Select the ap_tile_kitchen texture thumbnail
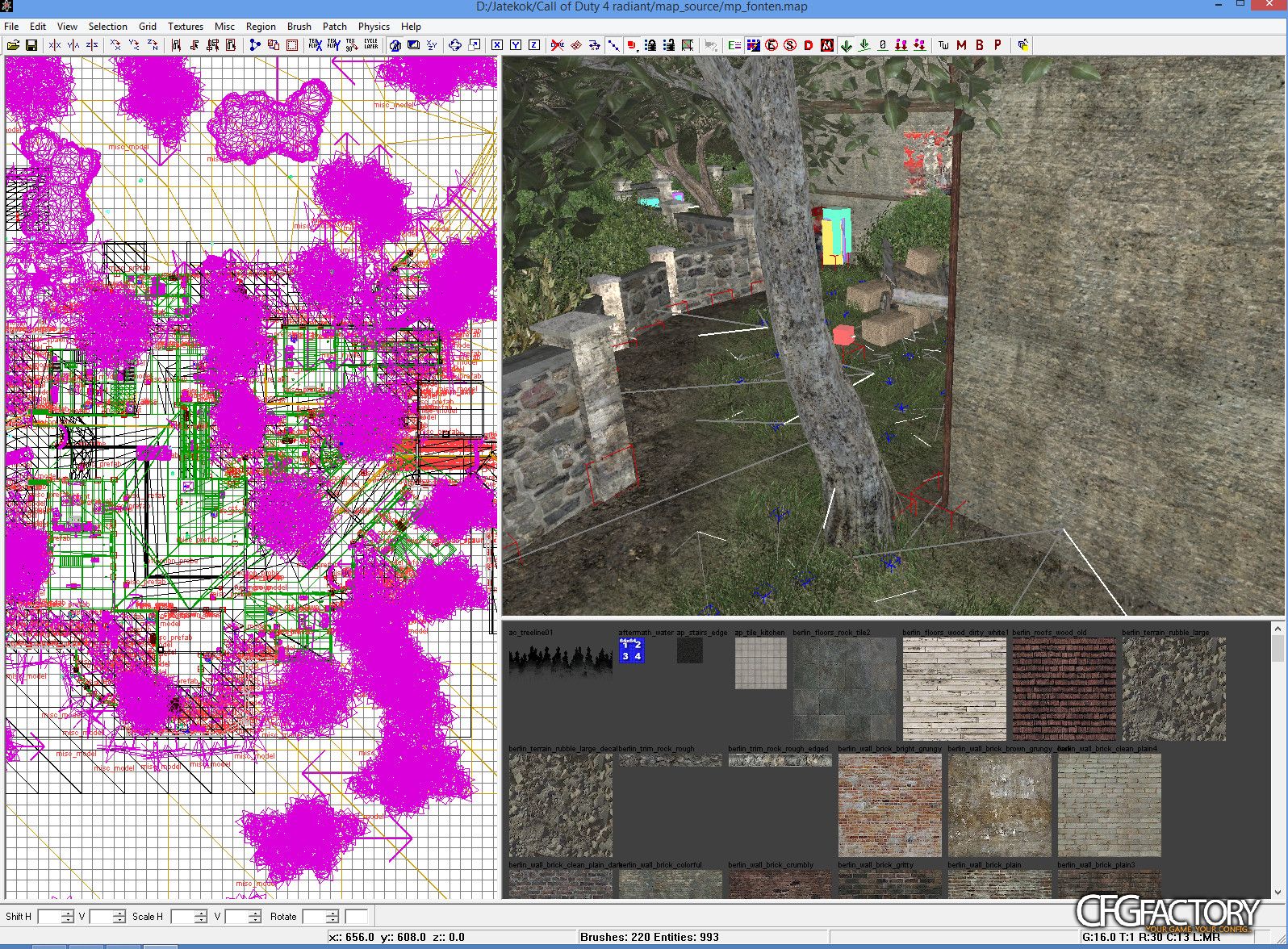 point(761,663)
